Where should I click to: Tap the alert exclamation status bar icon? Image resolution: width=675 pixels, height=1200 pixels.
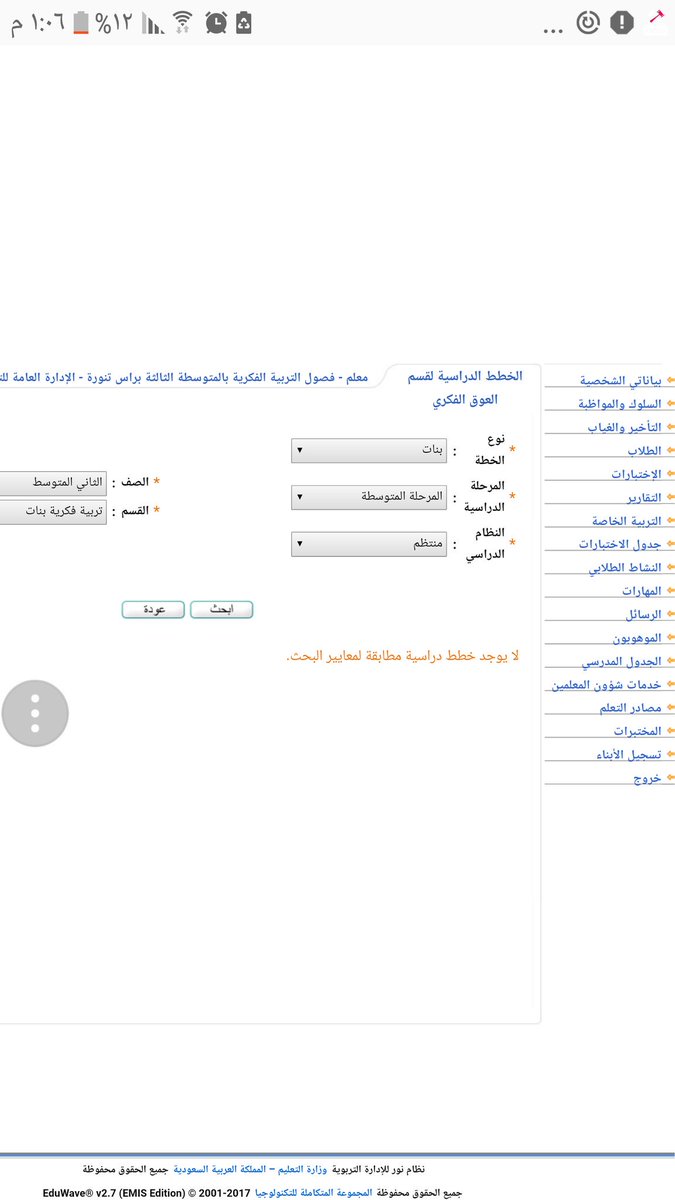(x=622, y=20)
